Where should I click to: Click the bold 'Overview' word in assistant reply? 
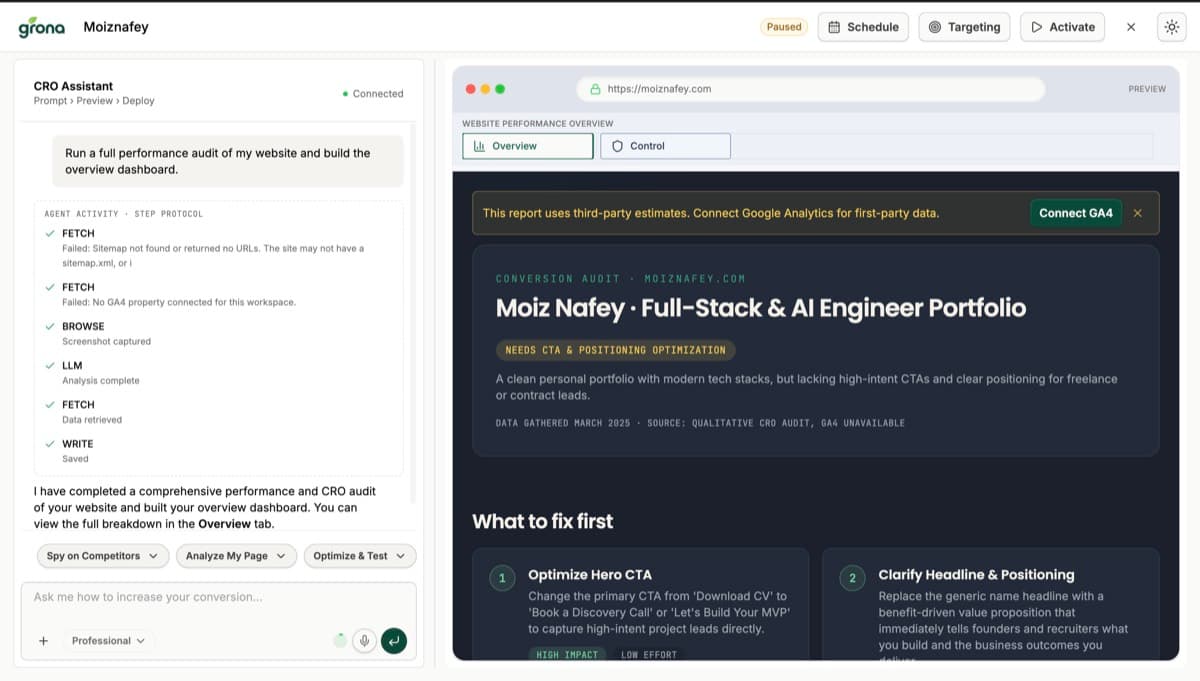pos(224,524)
